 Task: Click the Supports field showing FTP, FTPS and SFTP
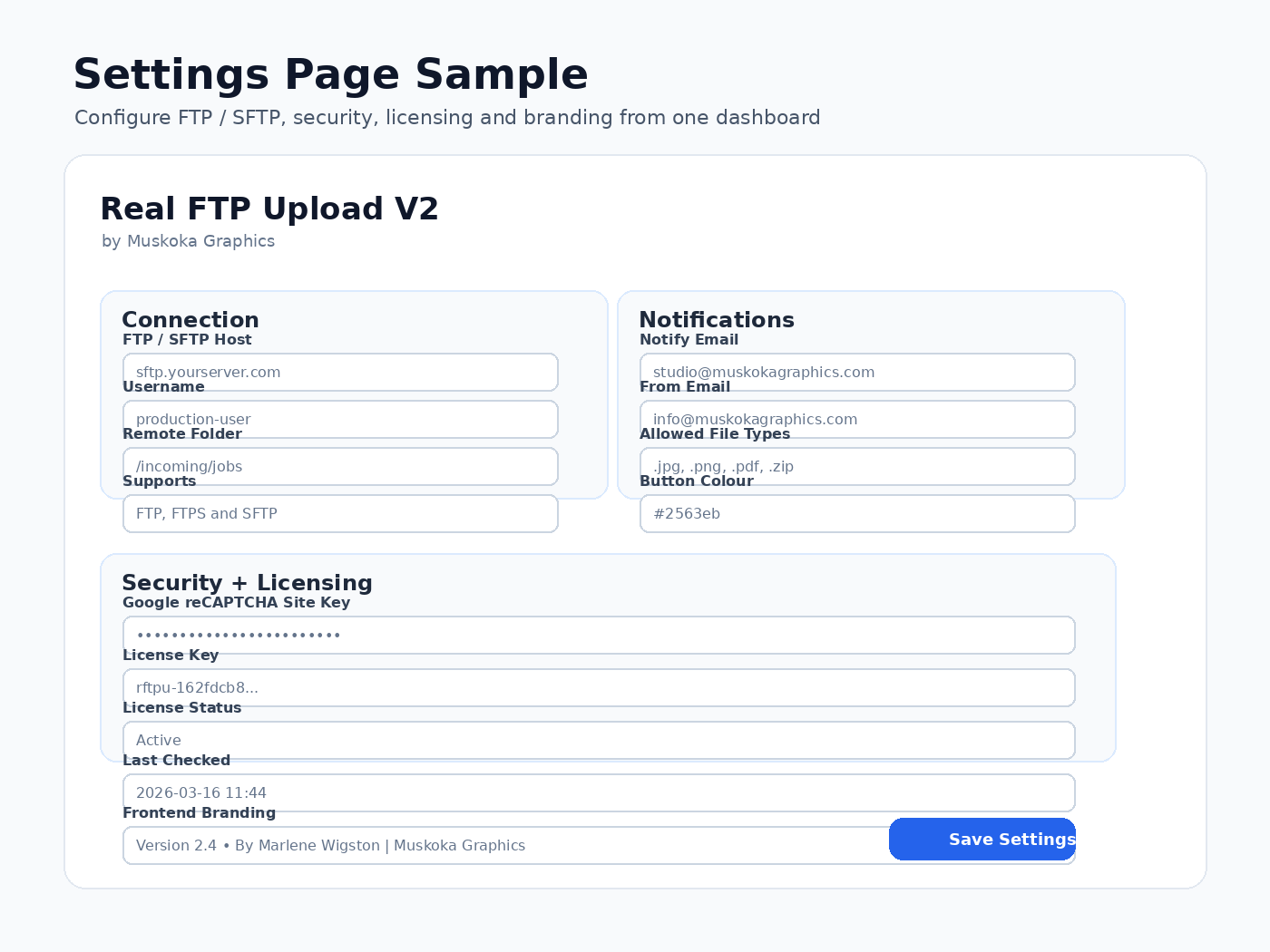[340, 514]
